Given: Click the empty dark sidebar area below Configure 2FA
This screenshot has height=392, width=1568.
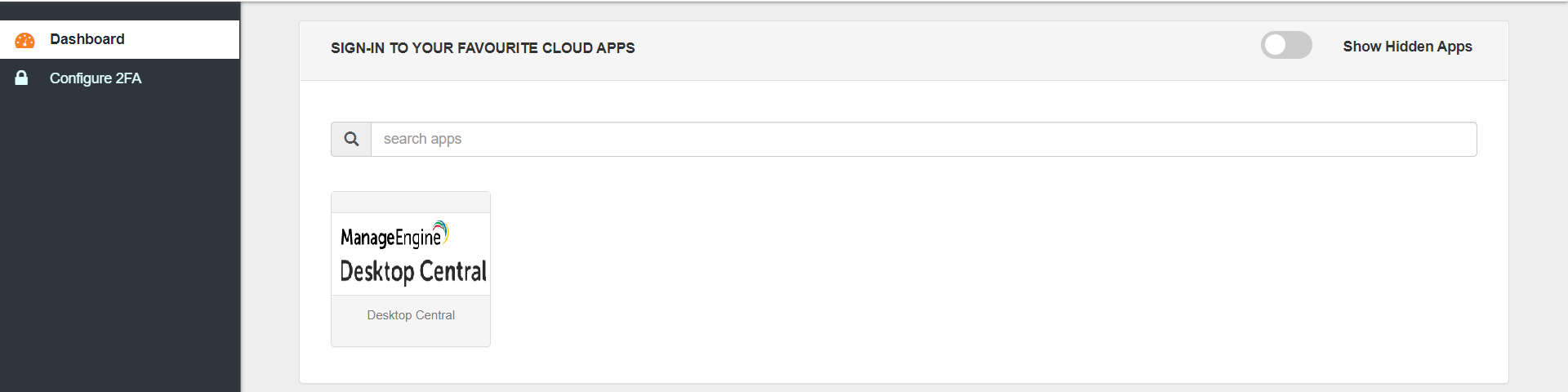Looking at the screenshot, I should point(119,245).
